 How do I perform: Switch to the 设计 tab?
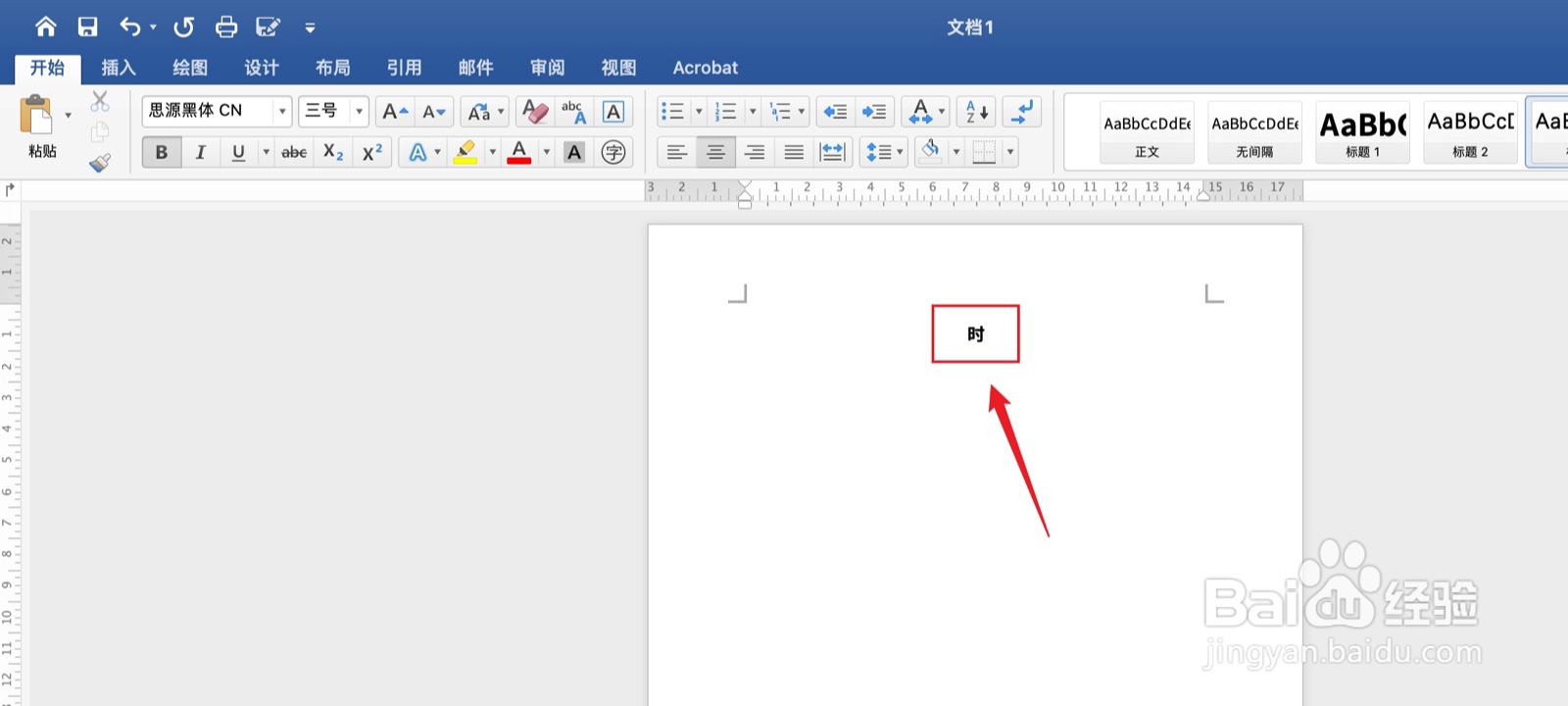click(x=262, y=68)
